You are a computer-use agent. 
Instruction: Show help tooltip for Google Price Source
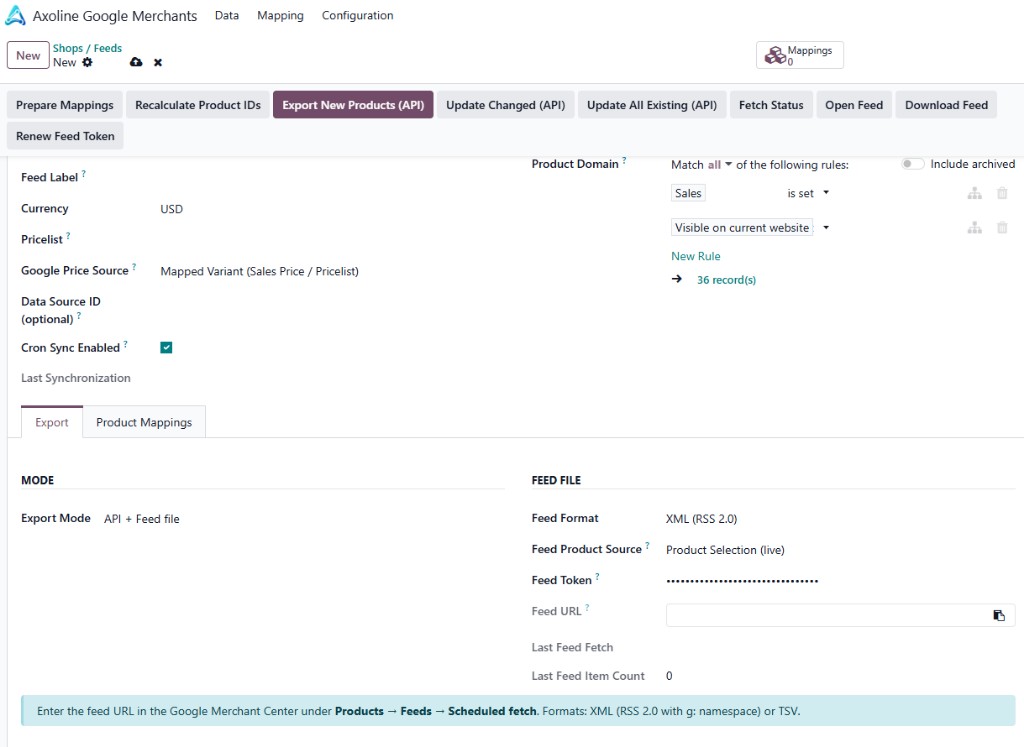(x=134, y=267)
